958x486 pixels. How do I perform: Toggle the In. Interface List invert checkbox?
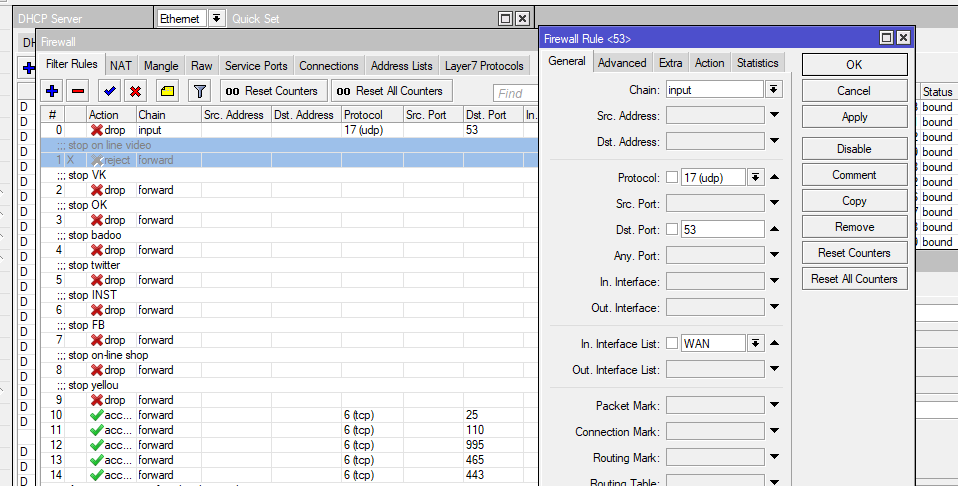(x=672, y=344)
